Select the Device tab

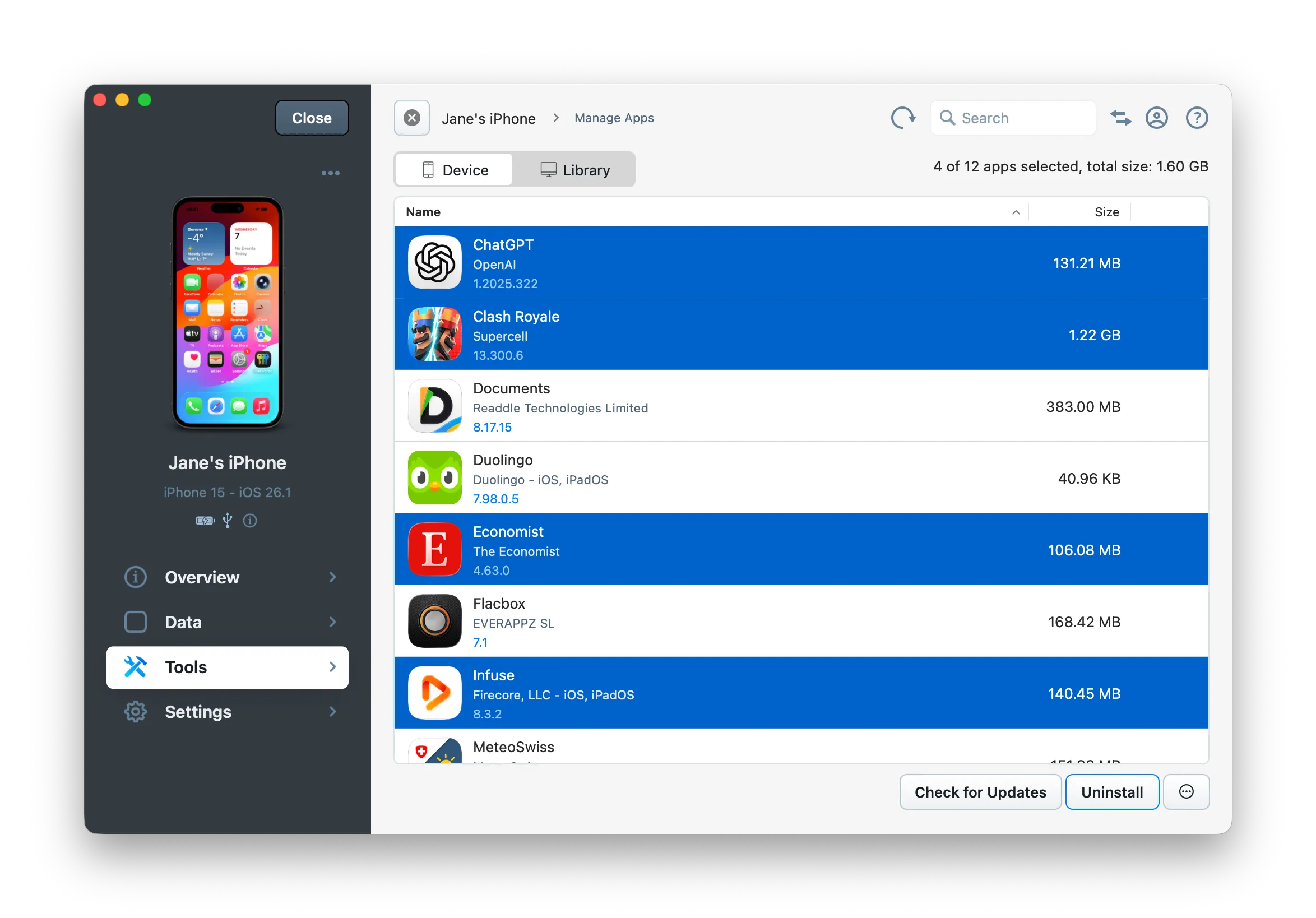454,169
